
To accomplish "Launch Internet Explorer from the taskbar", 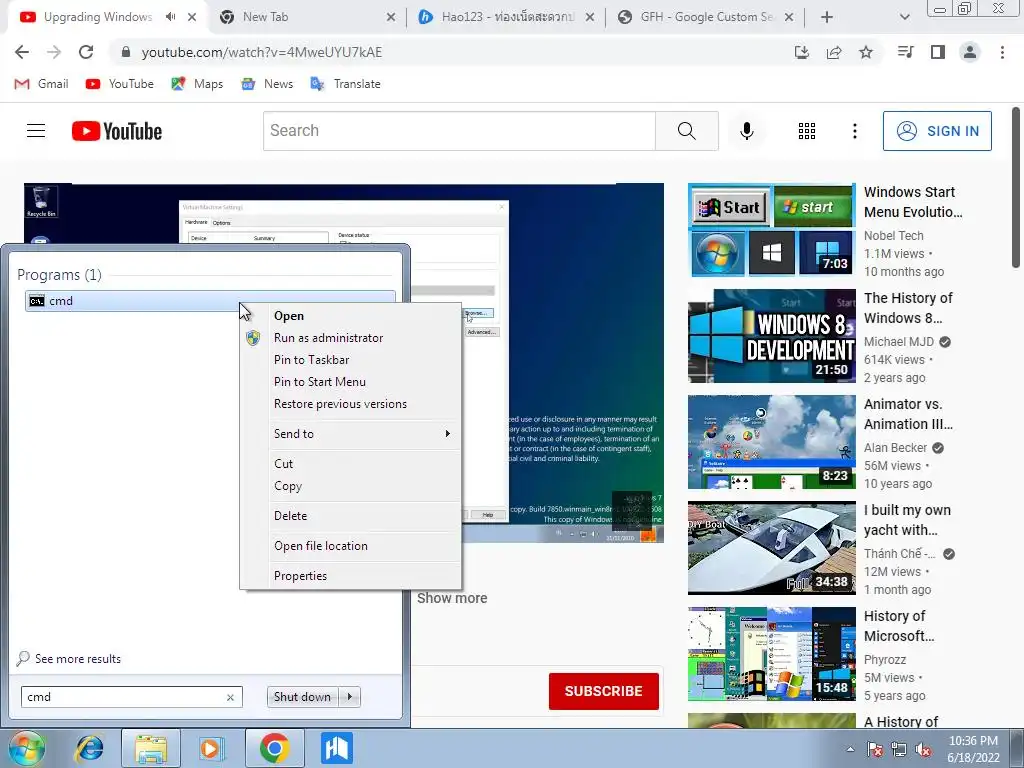I will (x=89, y=748).
